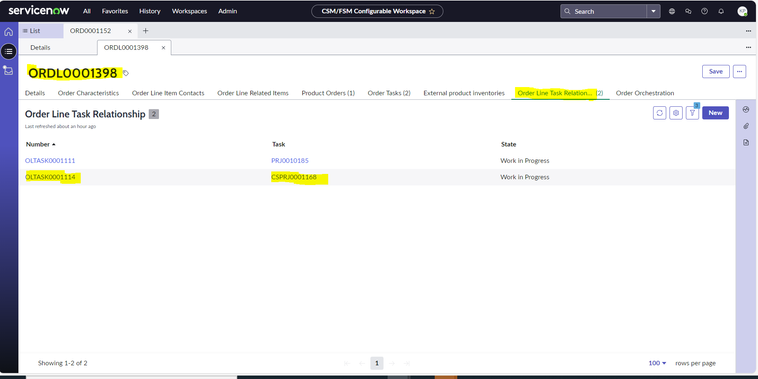Switch to the ORD0001152 tab
Image resolution: width=758 pixels, height=379 pixels.
[90, 30]
